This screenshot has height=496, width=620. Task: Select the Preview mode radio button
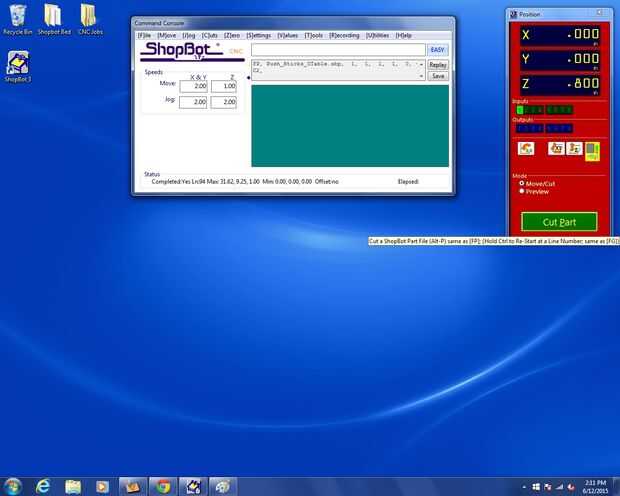click(x=522, y=191)
